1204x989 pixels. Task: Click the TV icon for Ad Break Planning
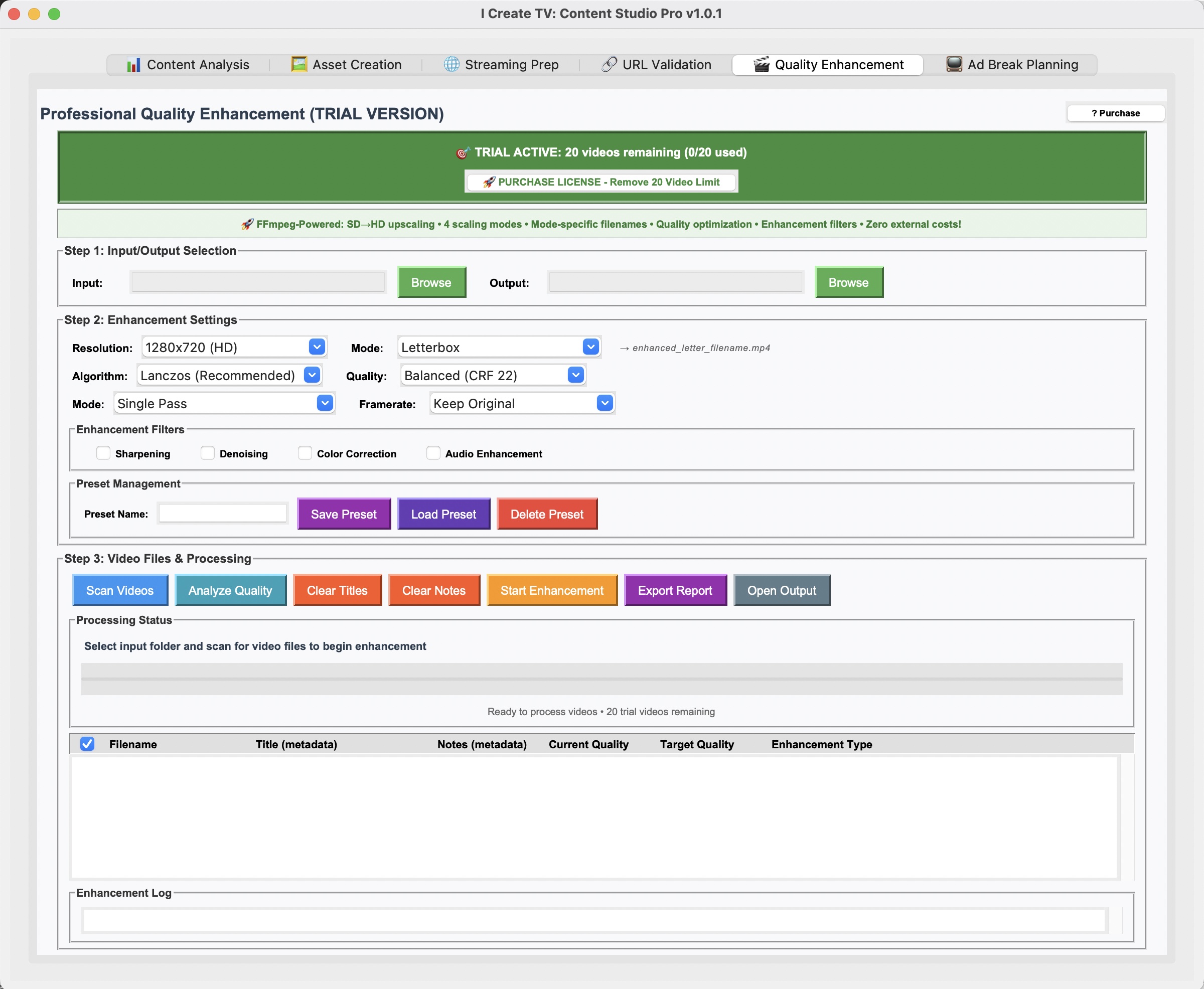pos(954,64)
